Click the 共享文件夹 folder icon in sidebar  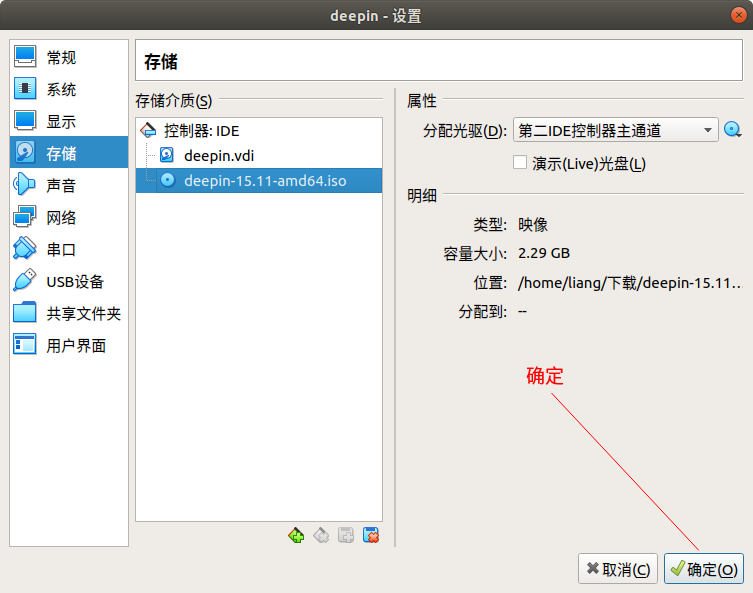click(25, 313)
